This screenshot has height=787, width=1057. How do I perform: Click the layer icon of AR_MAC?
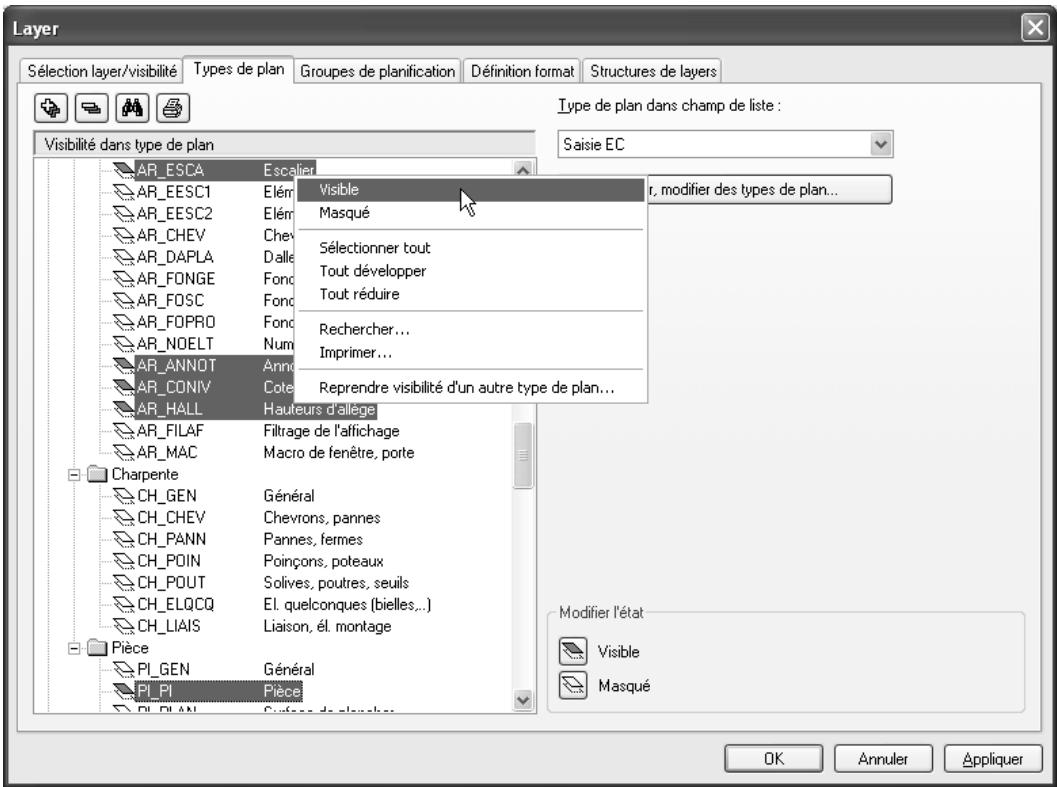[123, 452]
